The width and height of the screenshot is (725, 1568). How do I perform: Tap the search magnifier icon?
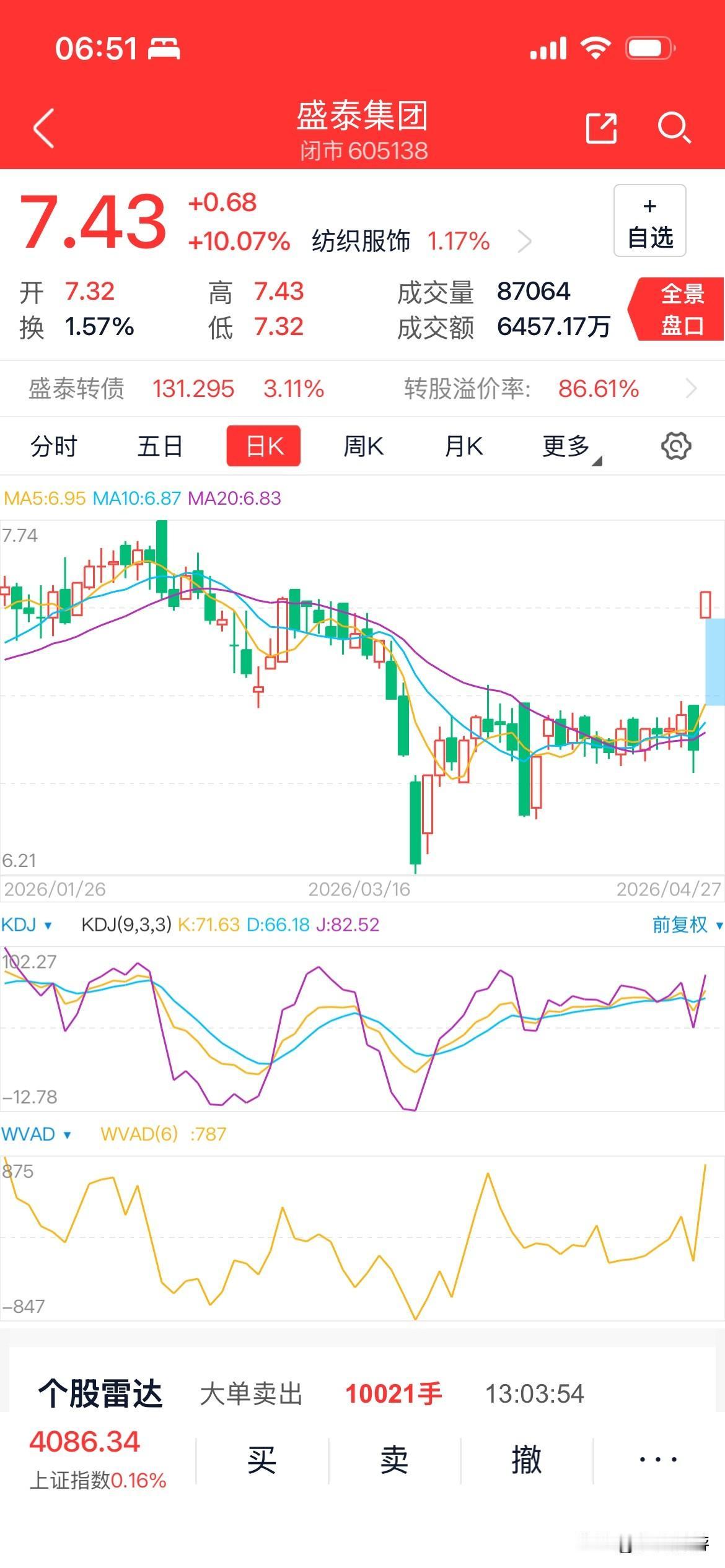674,128
